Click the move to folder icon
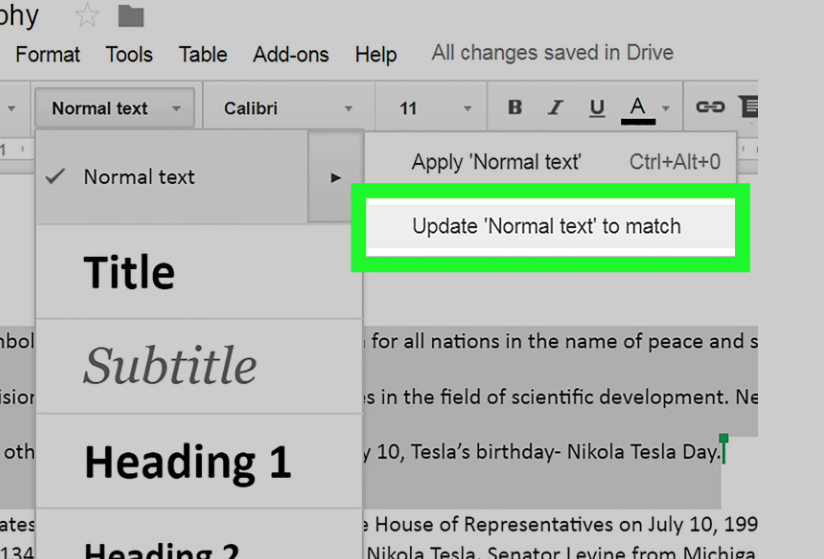824x559 pixels. click(x=131, y=16)
